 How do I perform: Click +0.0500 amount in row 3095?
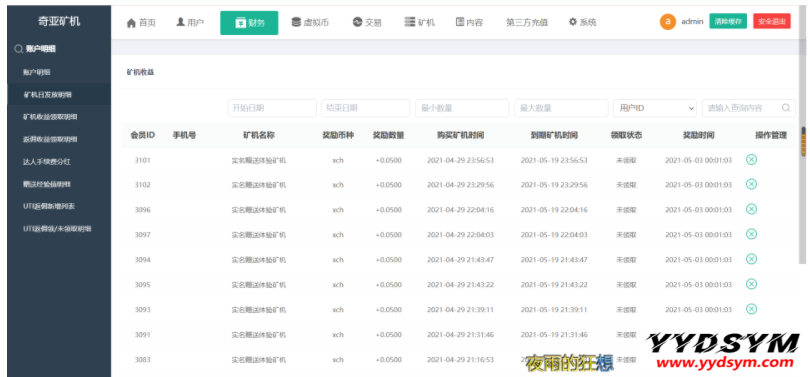[388, 285]
